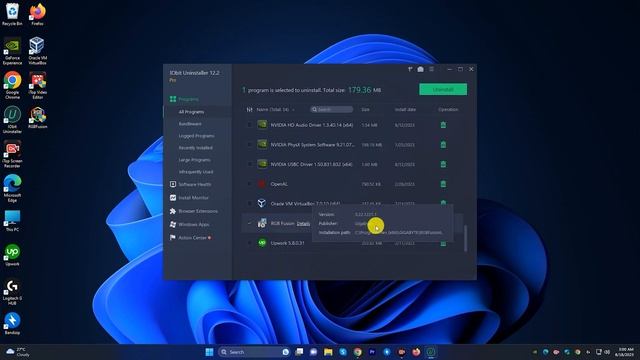
Task: Open Premiere Pro from taskbar
Action: coord(372,352)
